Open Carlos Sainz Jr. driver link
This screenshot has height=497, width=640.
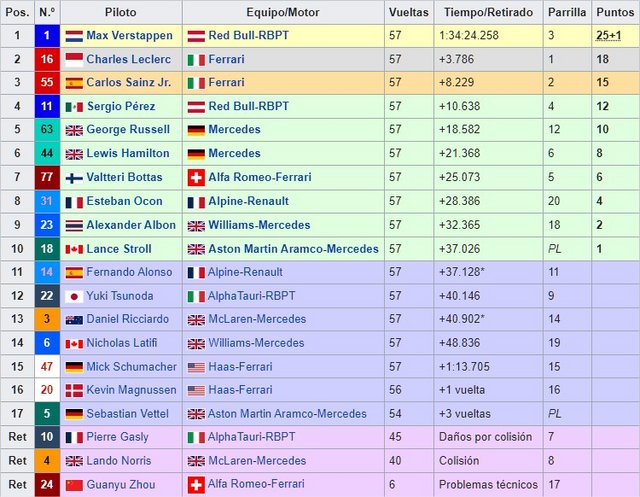[129, 82]
